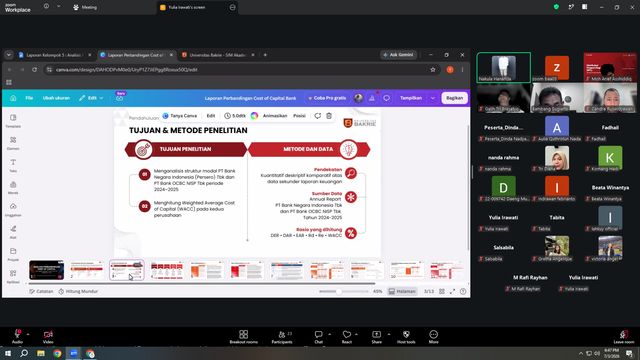Open the Edit mode dropdown in Canva header
This screenshot has height=360, width=640.
pyautogui.click(x=91, y=98)
